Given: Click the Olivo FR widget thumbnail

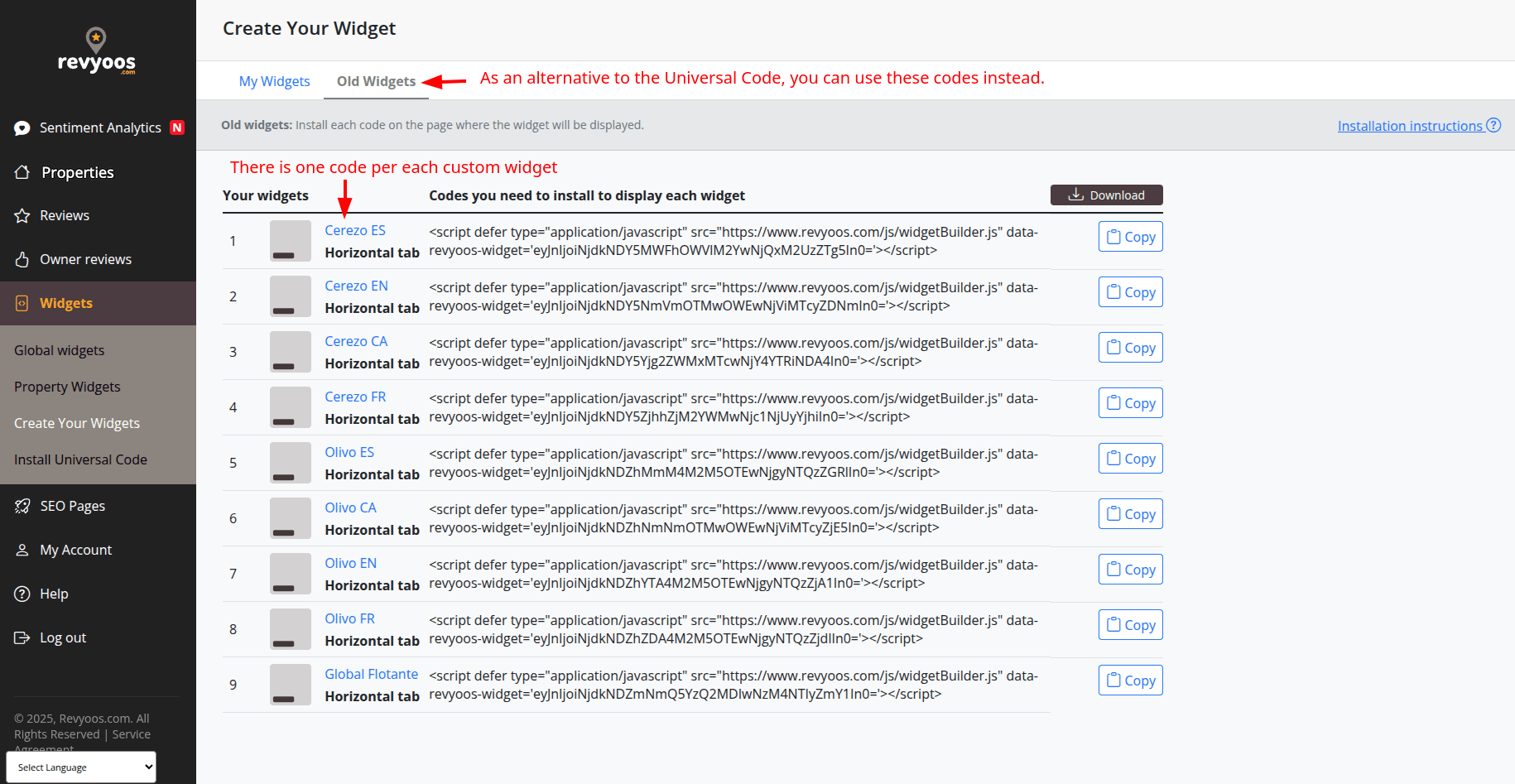Looking at the screenshot, I should click(291, 629).
